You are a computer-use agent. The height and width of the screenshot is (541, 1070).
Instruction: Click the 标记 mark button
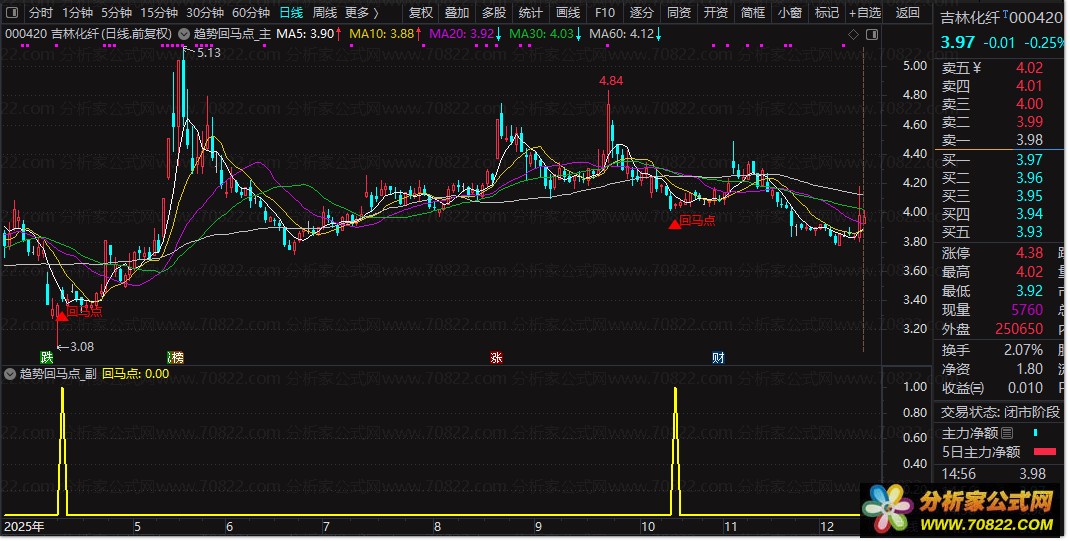826,12
